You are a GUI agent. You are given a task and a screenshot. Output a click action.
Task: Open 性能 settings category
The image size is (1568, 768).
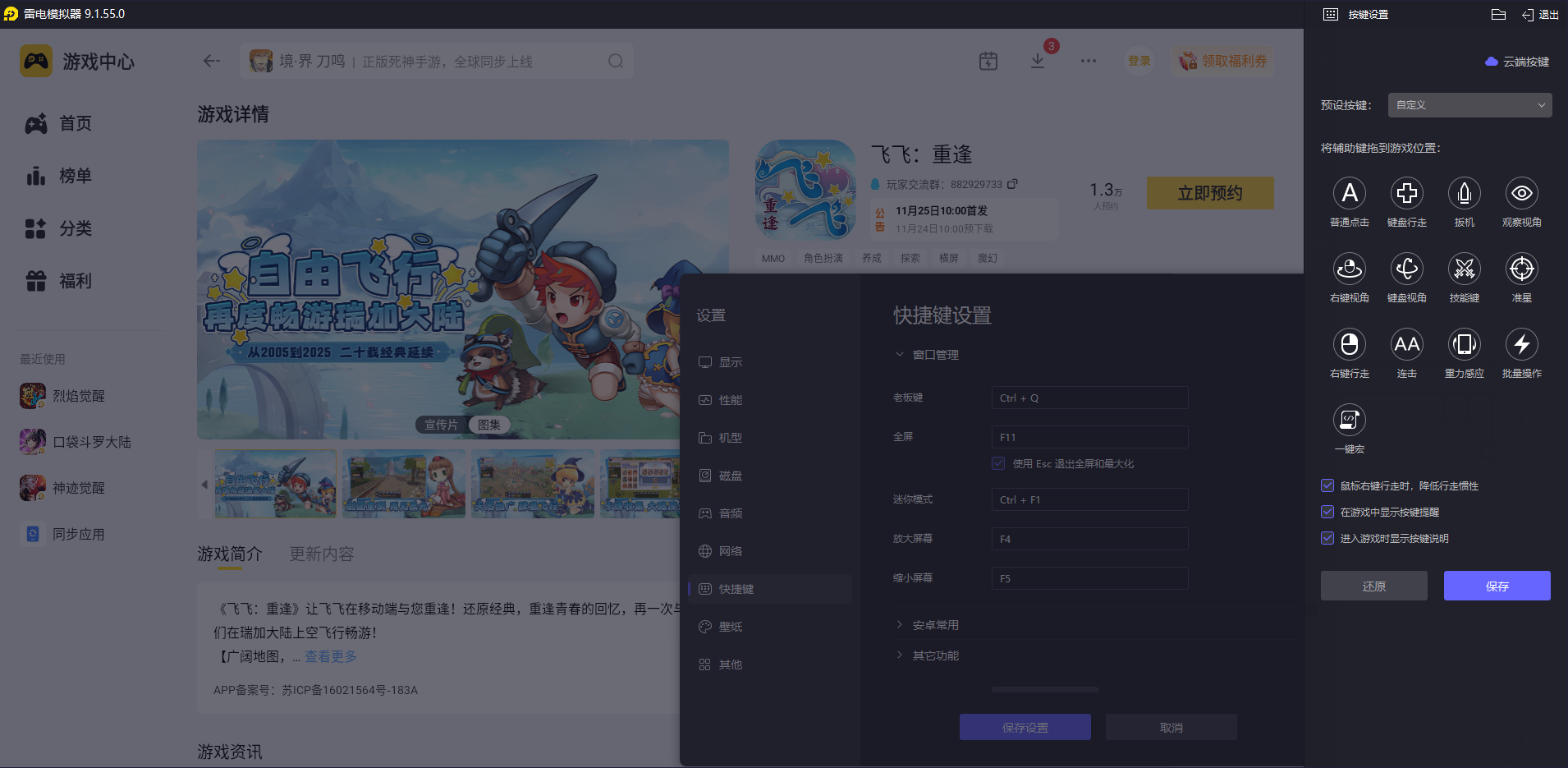pyautogui.click(x=770, y=400)
